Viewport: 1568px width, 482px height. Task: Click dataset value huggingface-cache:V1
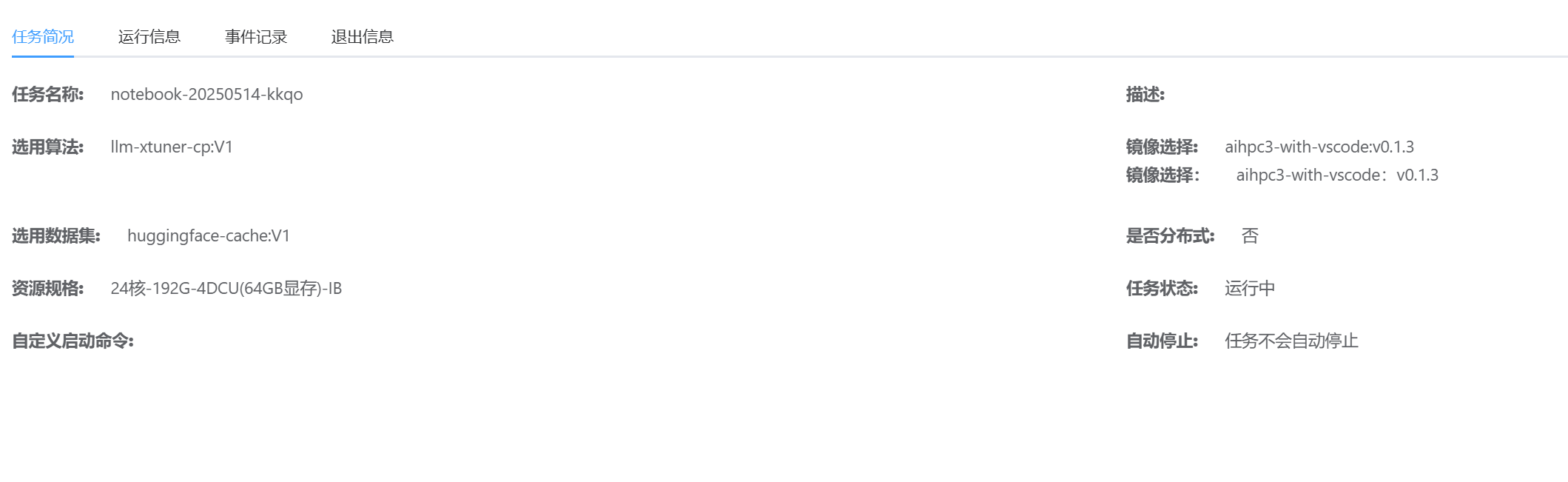209,236
